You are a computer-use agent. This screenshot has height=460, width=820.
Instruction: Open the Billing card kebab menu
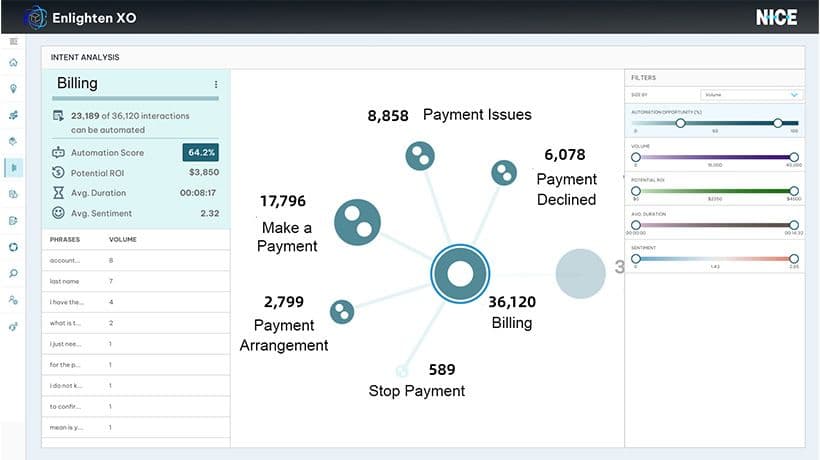tap(216, 85)
